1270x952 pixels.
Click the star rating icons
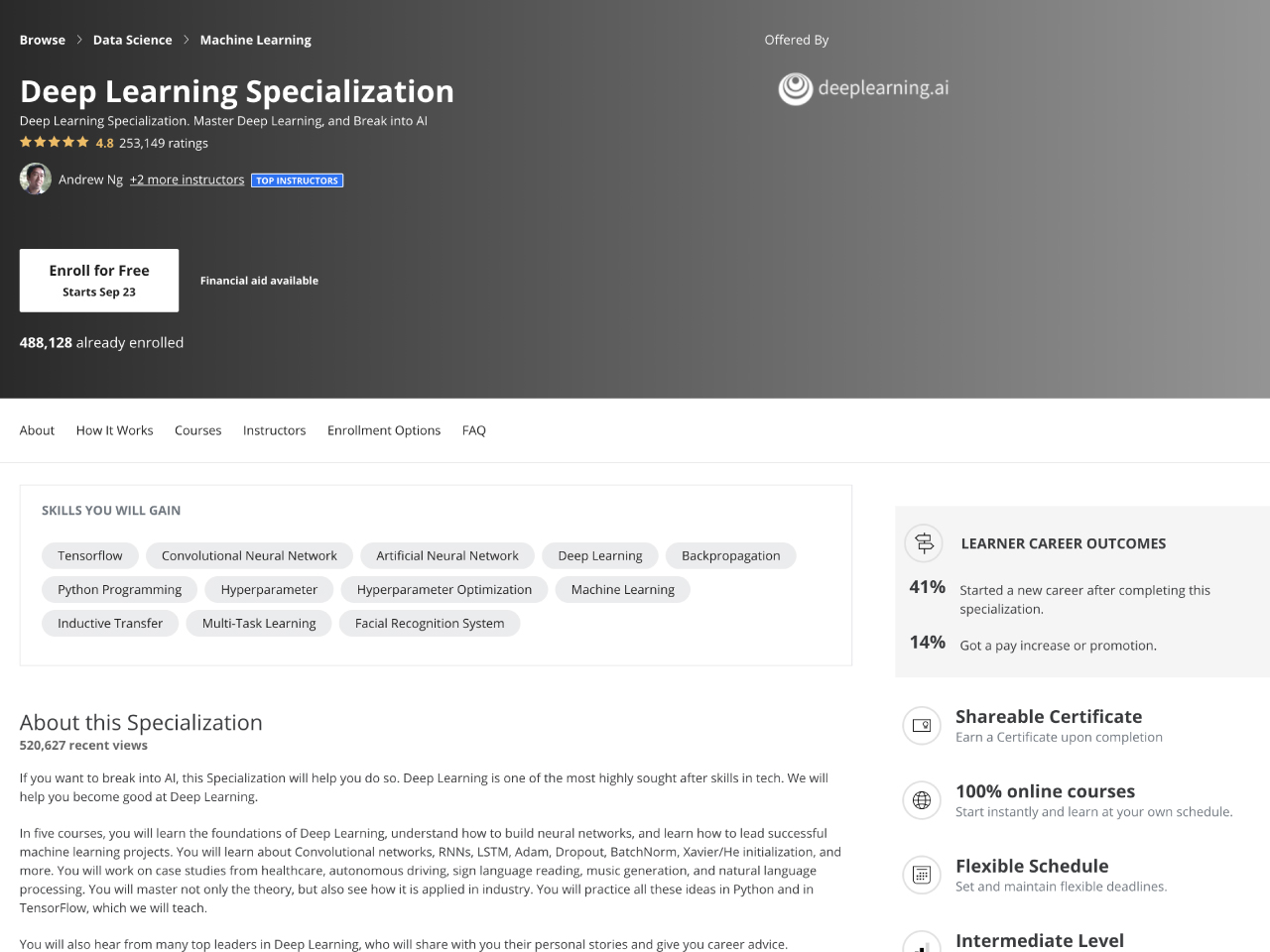(55, 142)
